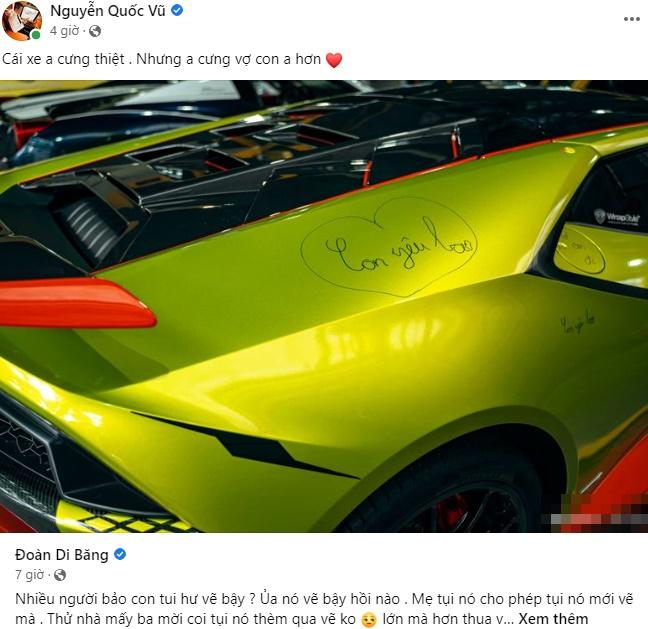The height and width of the screenshot is (629, 648).
Task: Open the three-dot post options menu
Action: (631, 19)
